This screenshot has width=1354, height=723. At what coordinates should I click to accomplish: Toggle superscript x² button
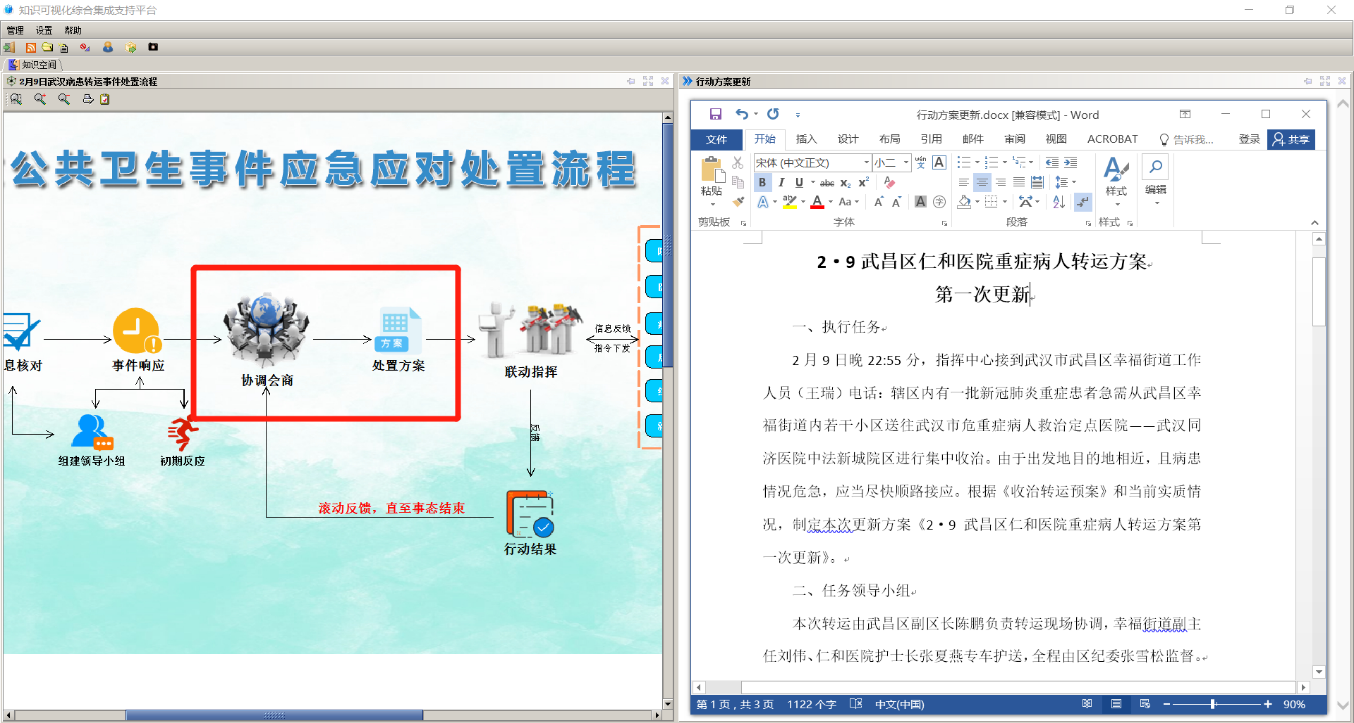pyautogui.click(x=864, y=183)
